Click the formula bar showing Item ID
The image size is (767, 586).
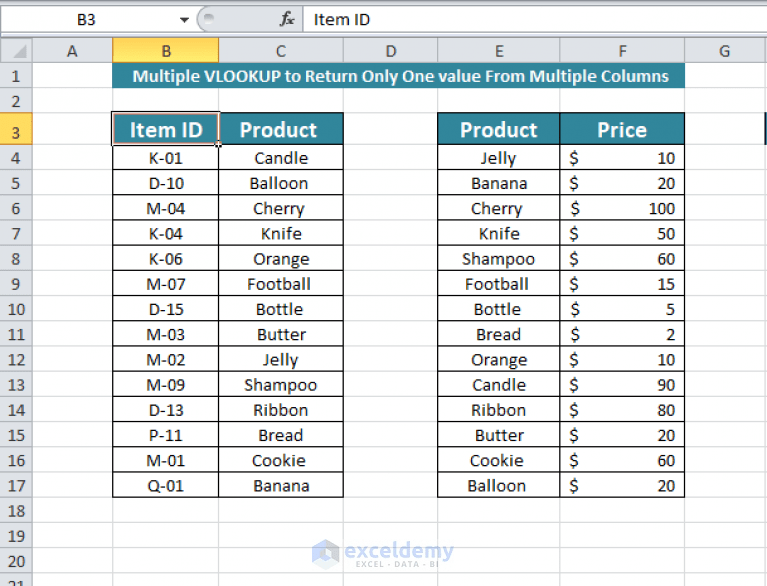(535, 20)
